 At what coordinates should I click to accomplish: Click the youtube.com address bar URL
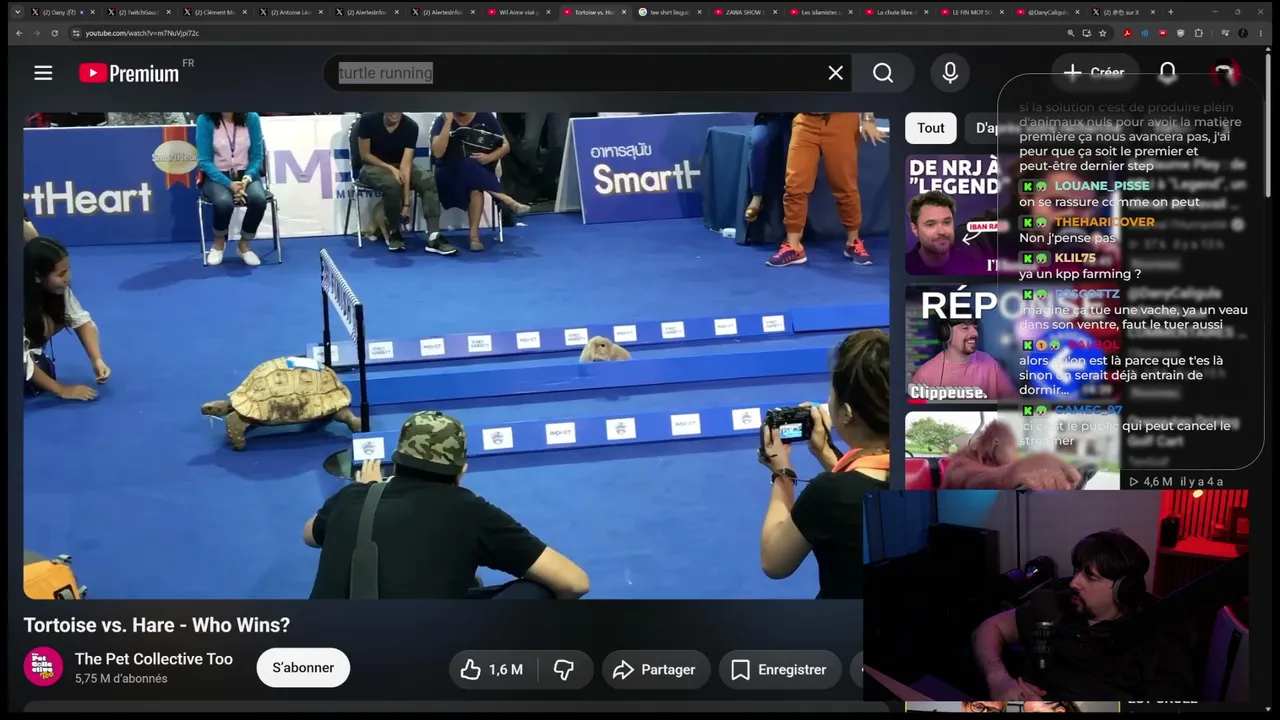tap(142, 33)
